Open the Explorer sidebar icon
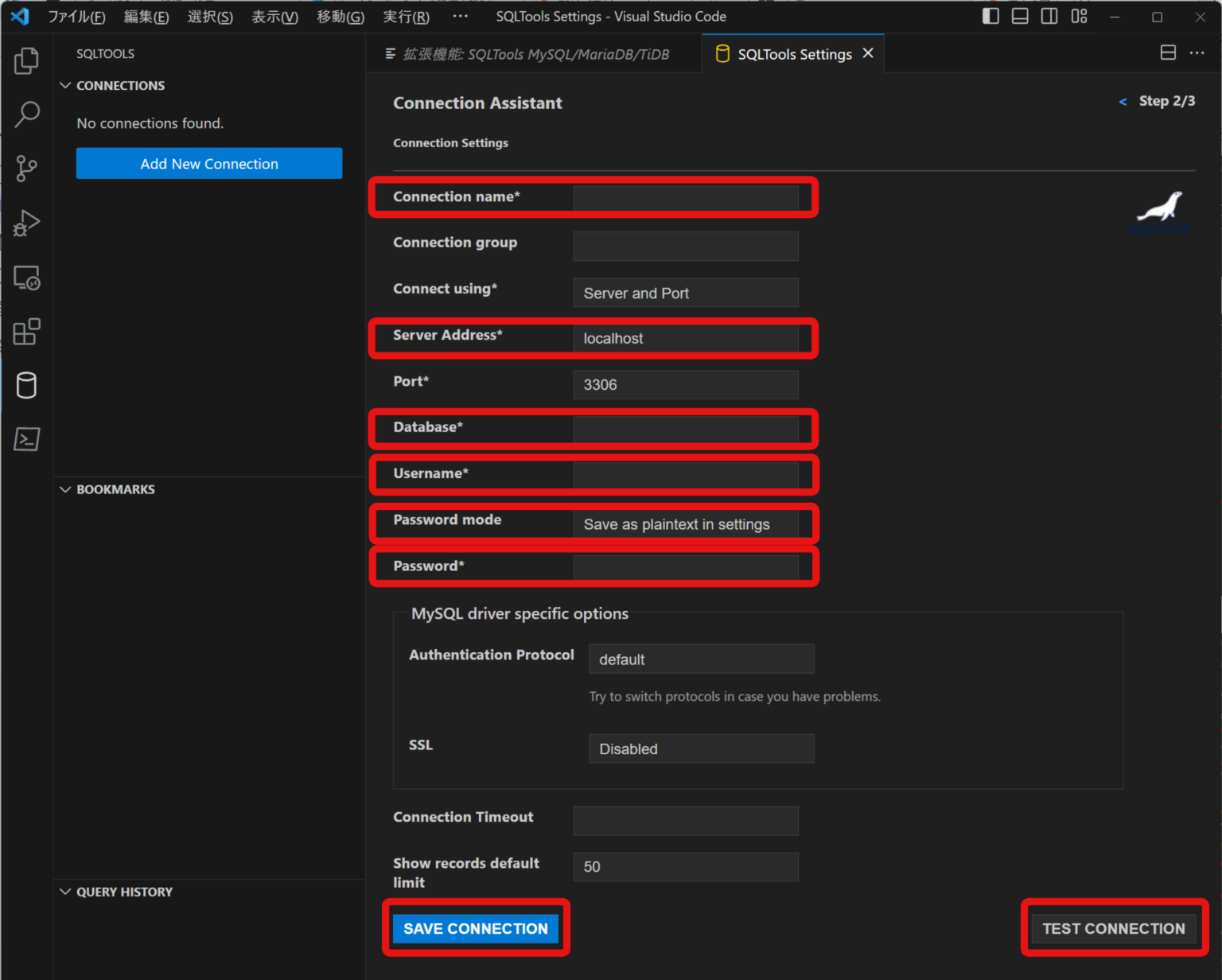This screenshot has width=1222, height=980. click(26, 60)
